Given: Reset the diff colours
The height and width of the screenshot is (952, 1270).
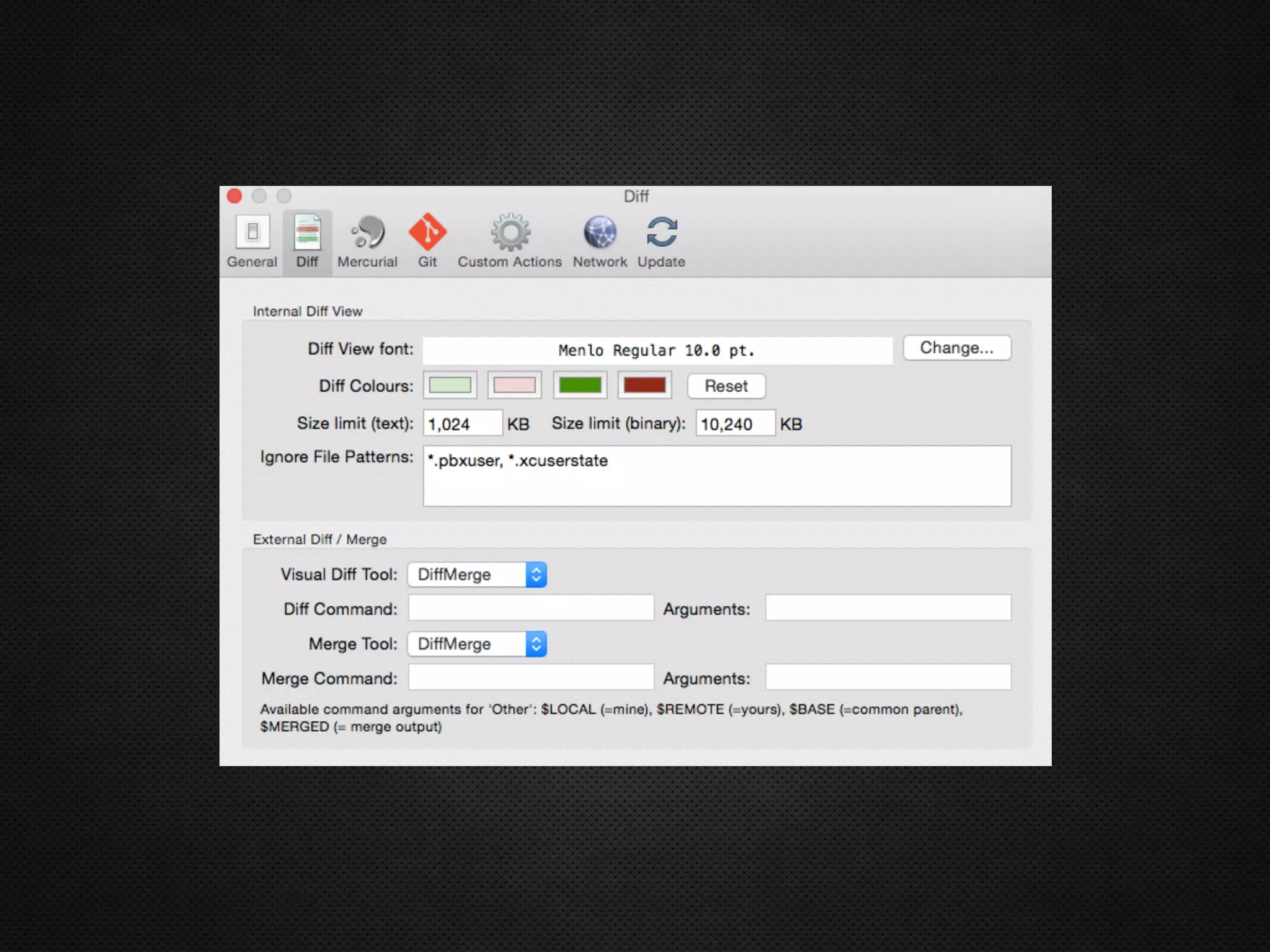Looking at the screenshot, I should 726,386.
